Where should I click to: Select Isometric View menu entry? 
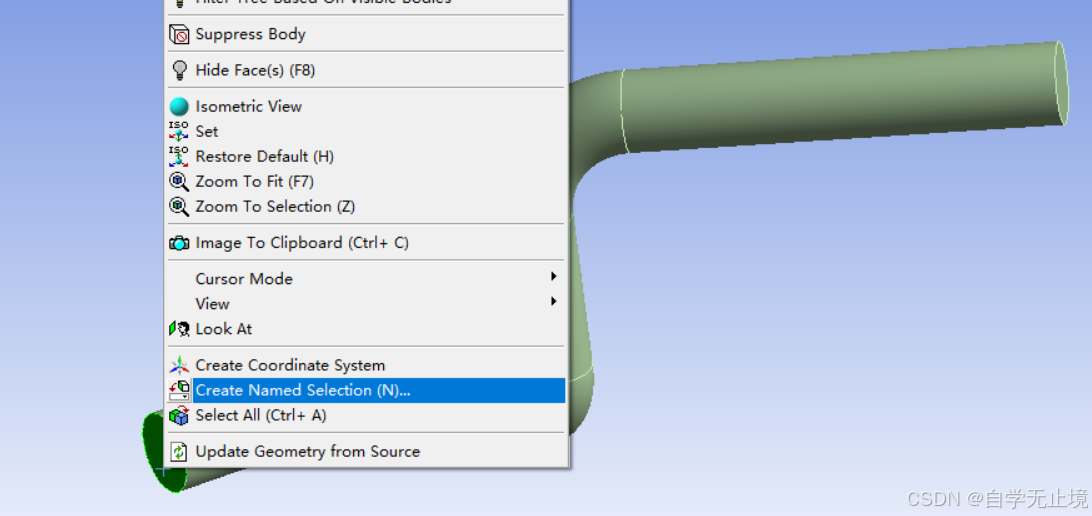(366, 107)
